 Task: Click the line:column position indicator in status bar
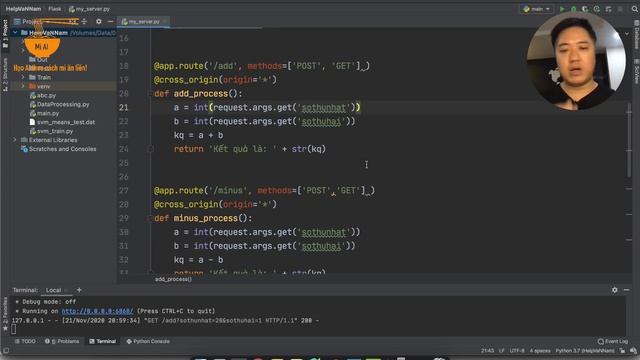487,351
